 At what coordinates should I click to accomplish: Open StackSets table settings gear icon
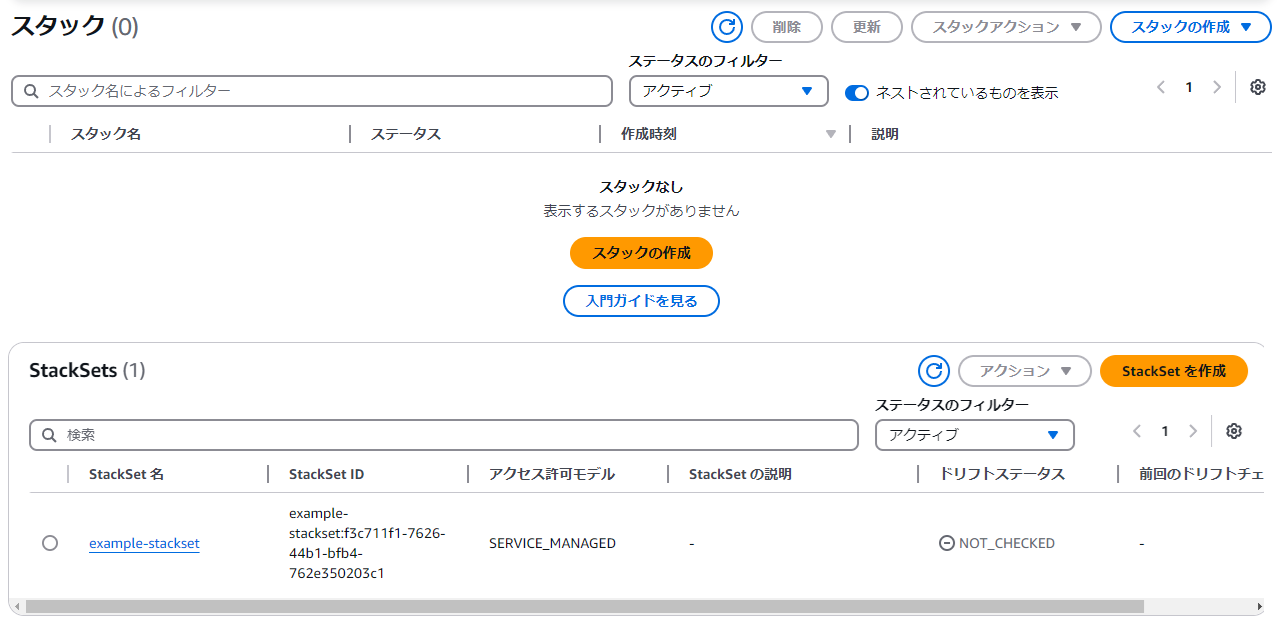[1234, 431]
